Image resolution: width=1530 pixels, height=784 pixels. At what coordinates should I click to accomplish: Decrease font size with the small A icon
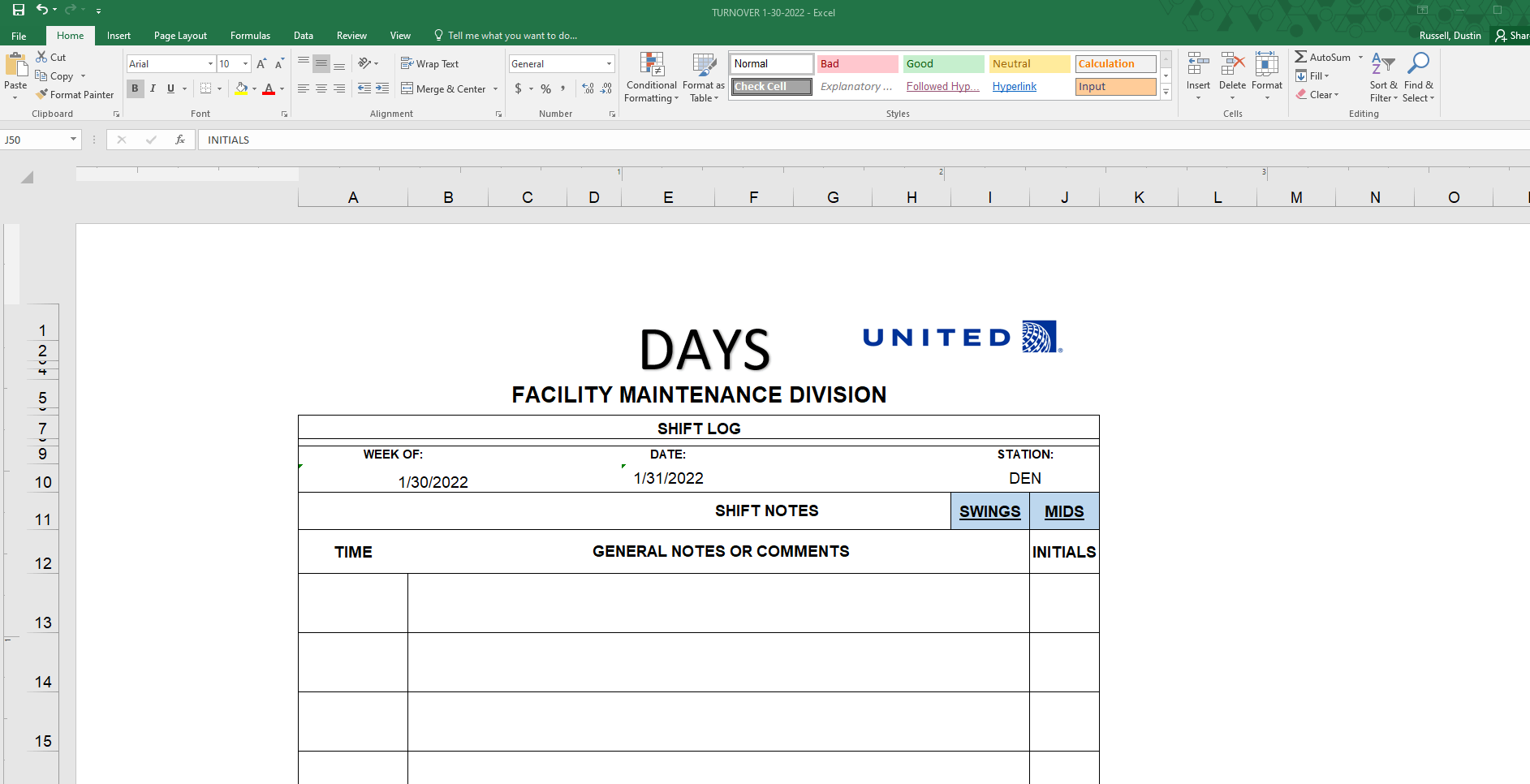pos(279,63)
